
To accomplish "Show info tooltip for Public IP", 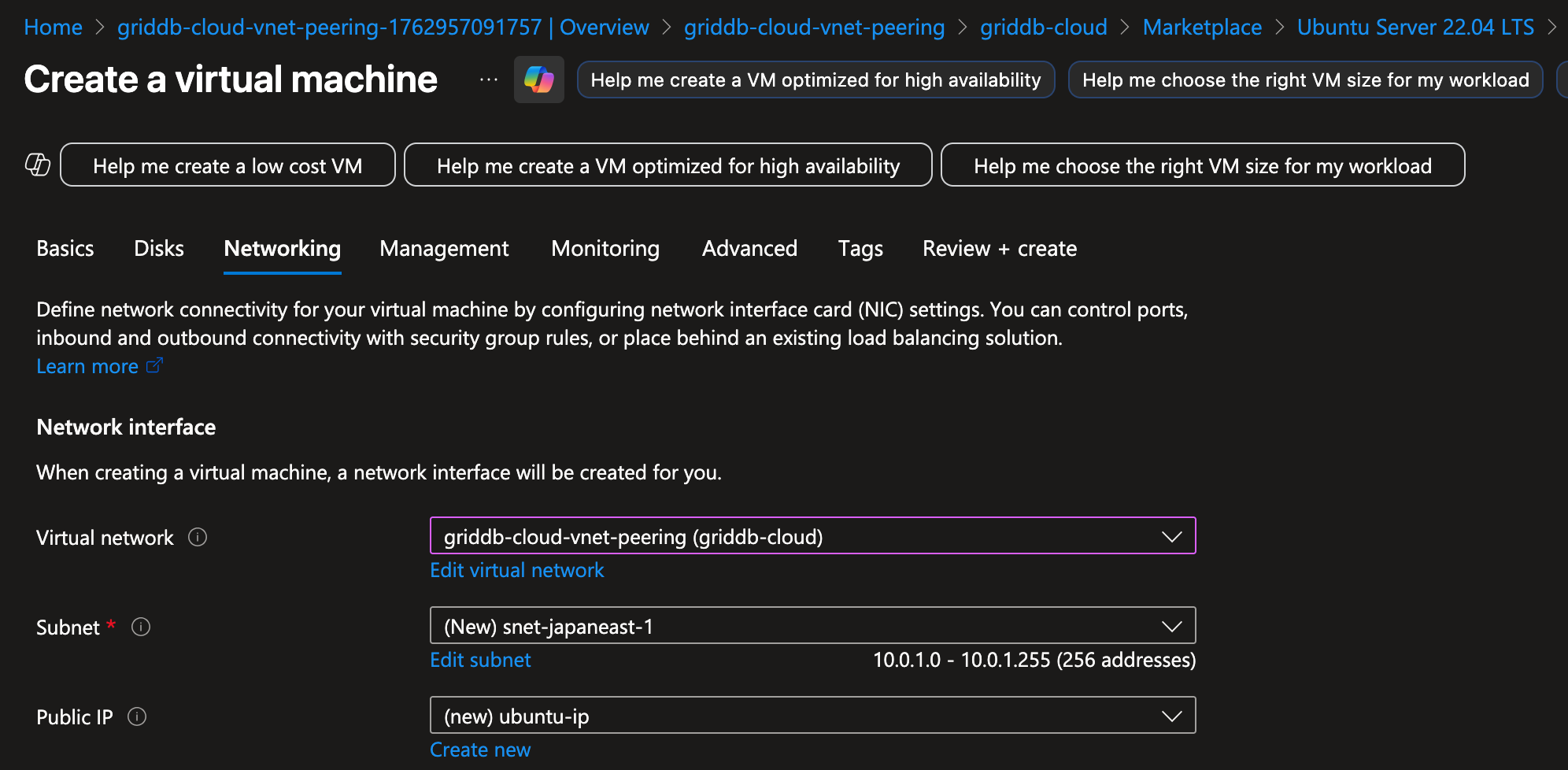I will coord(137,716).
